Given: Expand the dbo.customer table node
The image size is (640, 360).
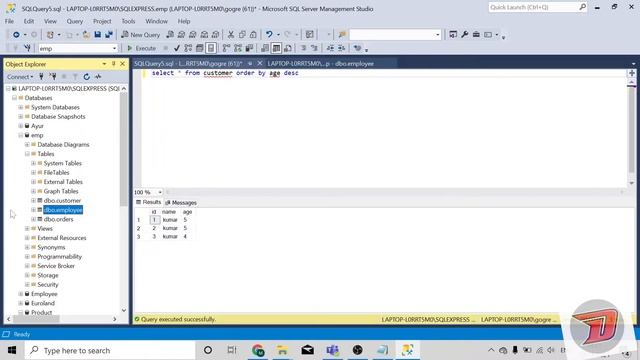Looking at the screenshot, I should tap(33, 200).
